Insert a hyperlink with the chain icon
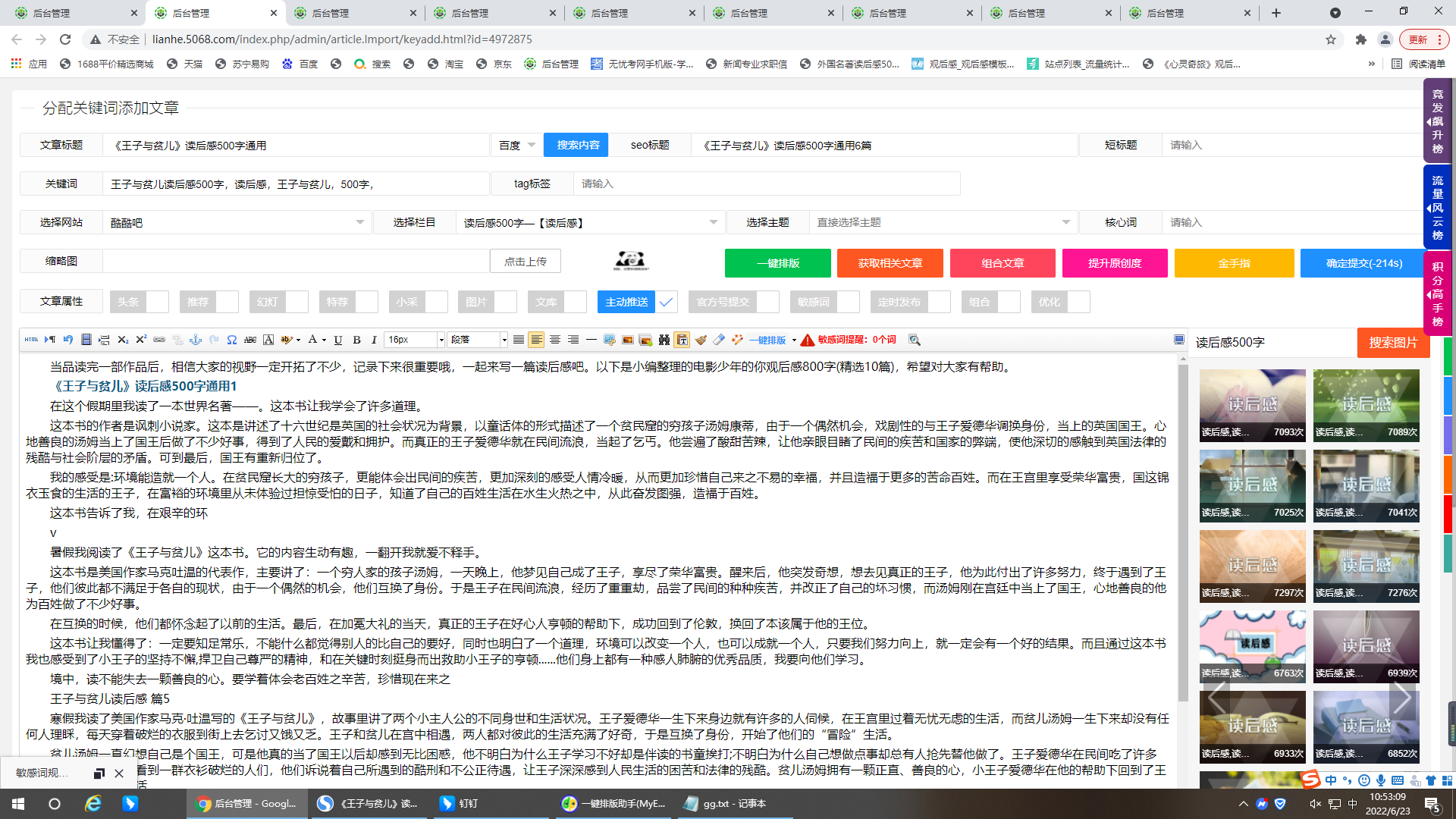This screenshot has width=1456, height=819. click(x=159, y=340)
